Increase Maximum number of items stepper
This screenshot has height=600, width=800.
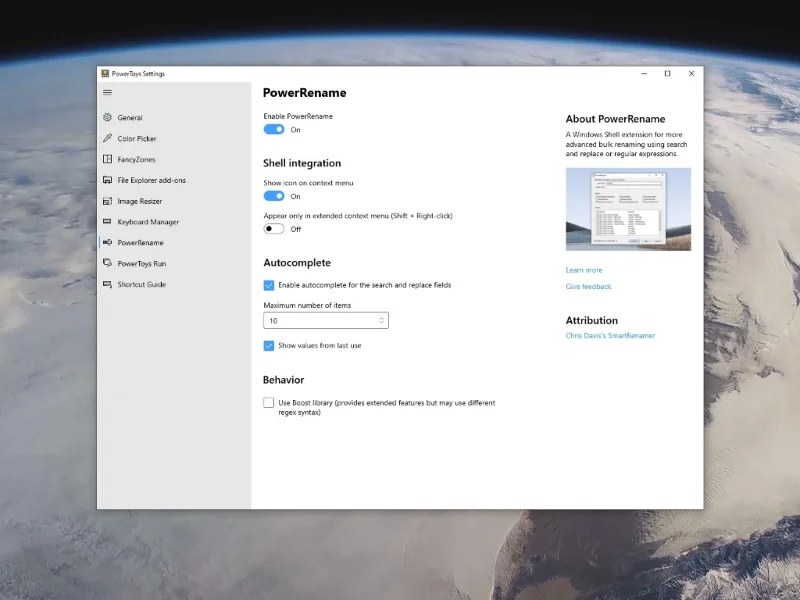coord(381,316)
